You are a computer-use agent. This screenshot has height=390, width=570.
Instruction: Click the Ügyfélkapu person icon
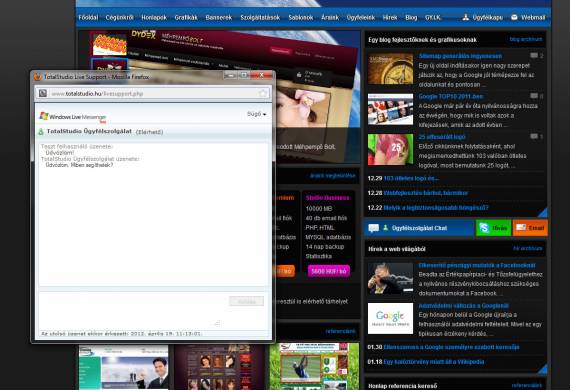(466, 17)
